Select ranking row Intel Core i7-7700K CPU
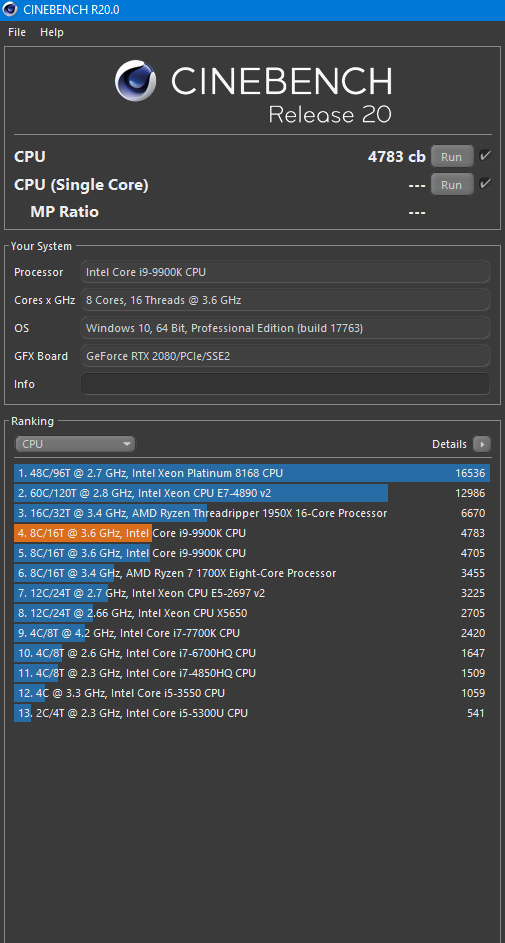This screenshot has height=943, width=505. coord(252,633)
